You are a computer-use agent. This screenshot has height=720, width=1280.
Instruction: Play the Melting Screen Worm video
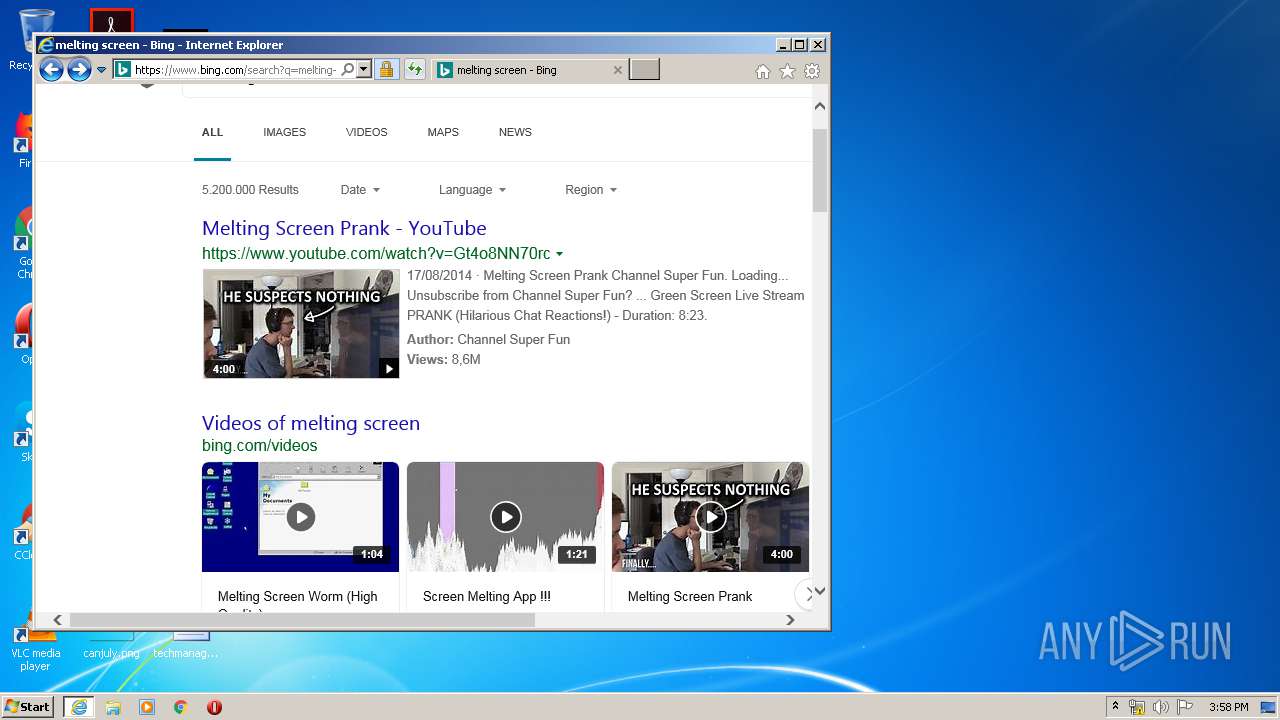click(300, 517)
